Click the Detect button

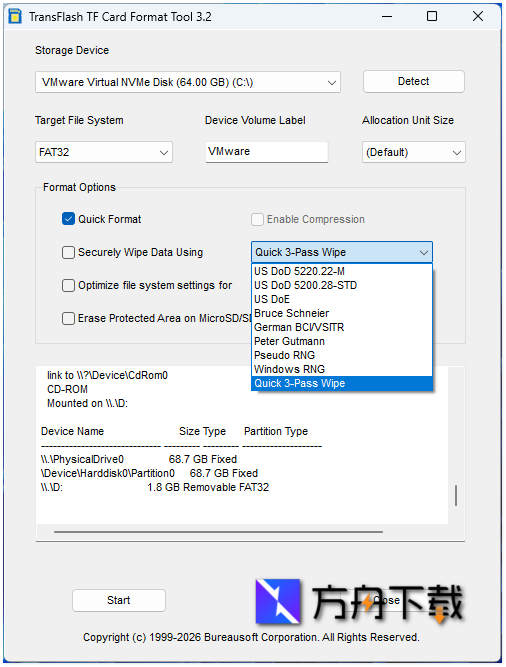tap(413, 81)
